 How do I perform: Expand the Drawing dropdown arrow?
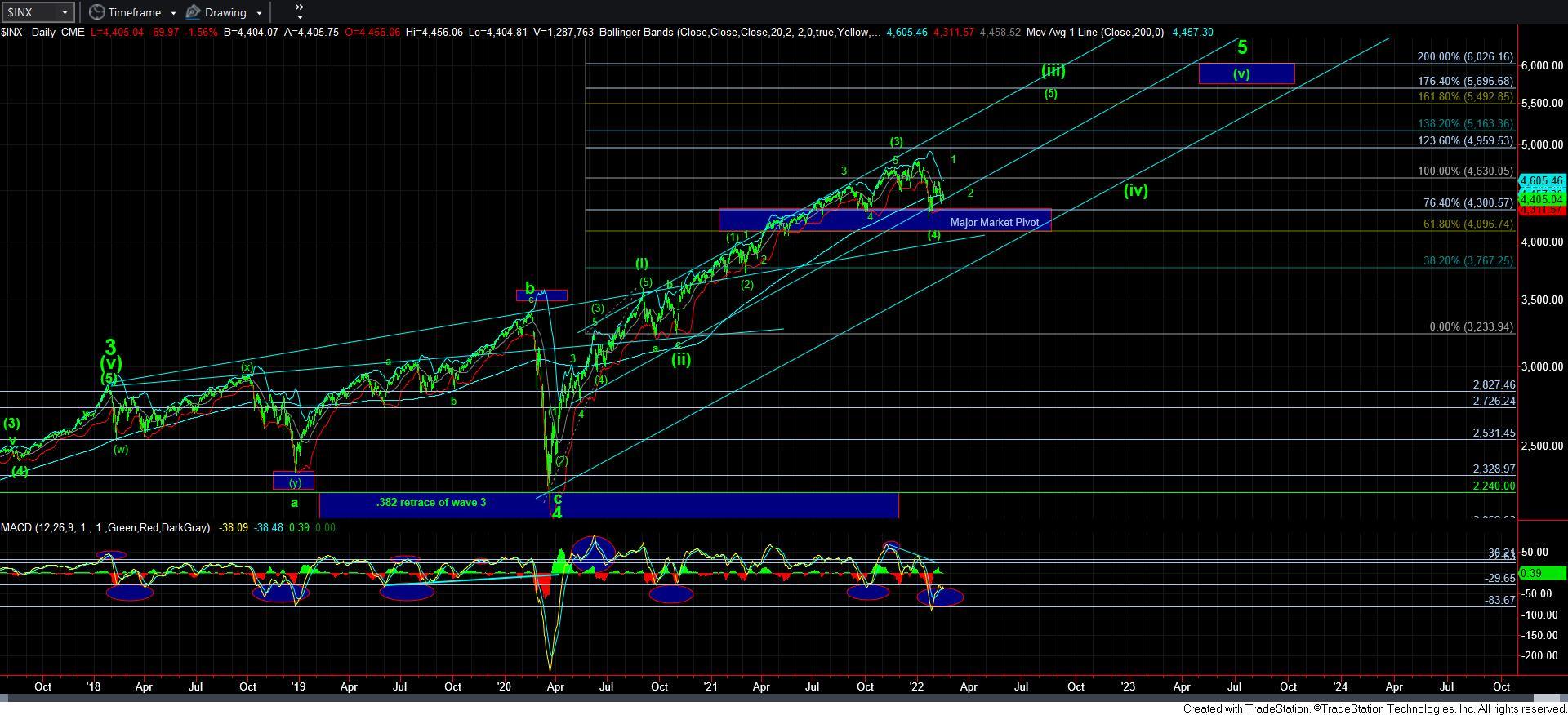tap(259, 13)
